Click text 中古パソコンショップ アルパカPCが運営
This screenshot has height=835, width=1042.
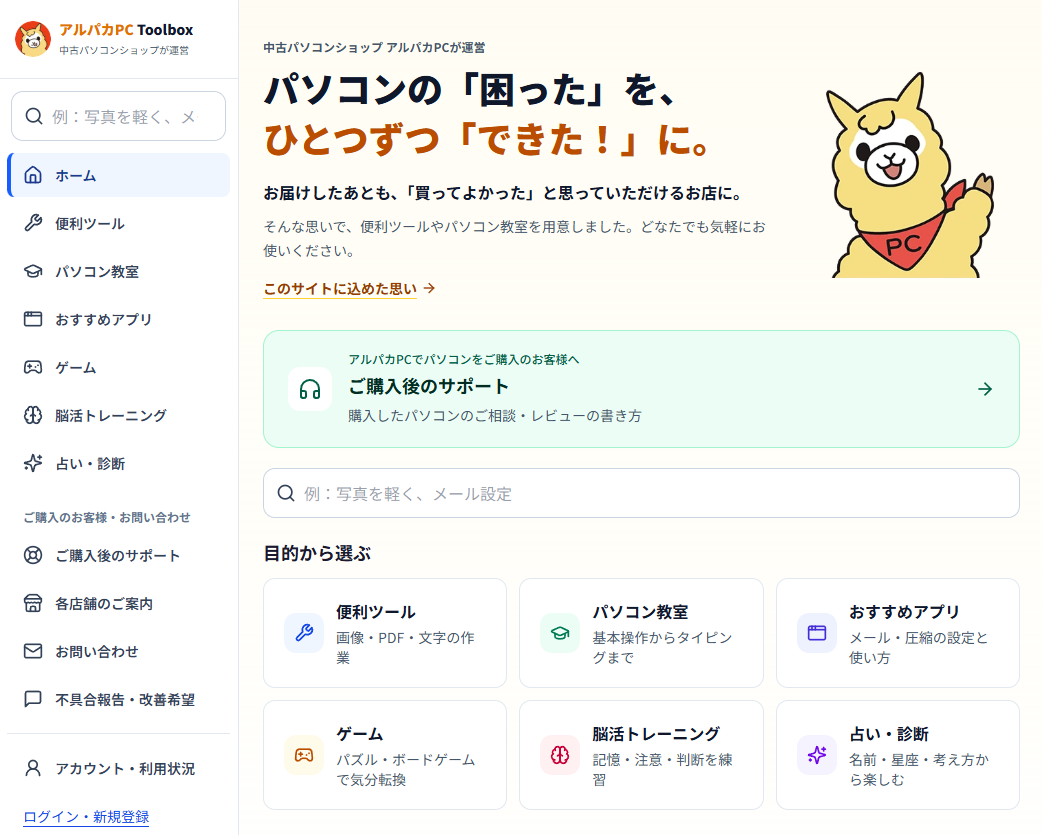pos(374,48)
